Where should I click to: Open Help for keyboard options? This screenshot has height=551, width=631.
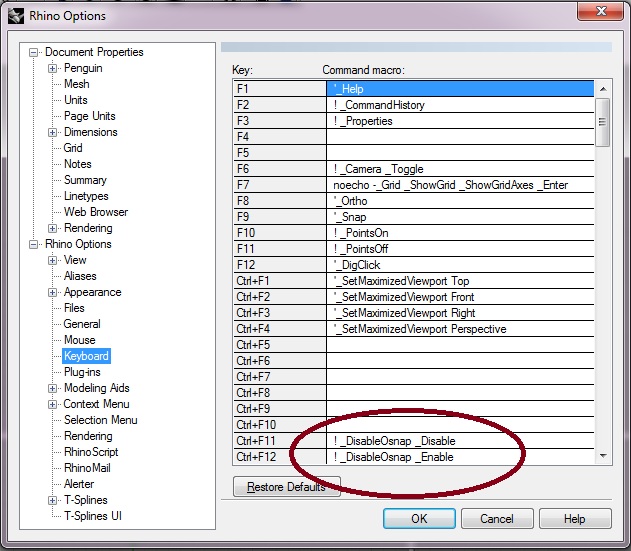[574, 519]
